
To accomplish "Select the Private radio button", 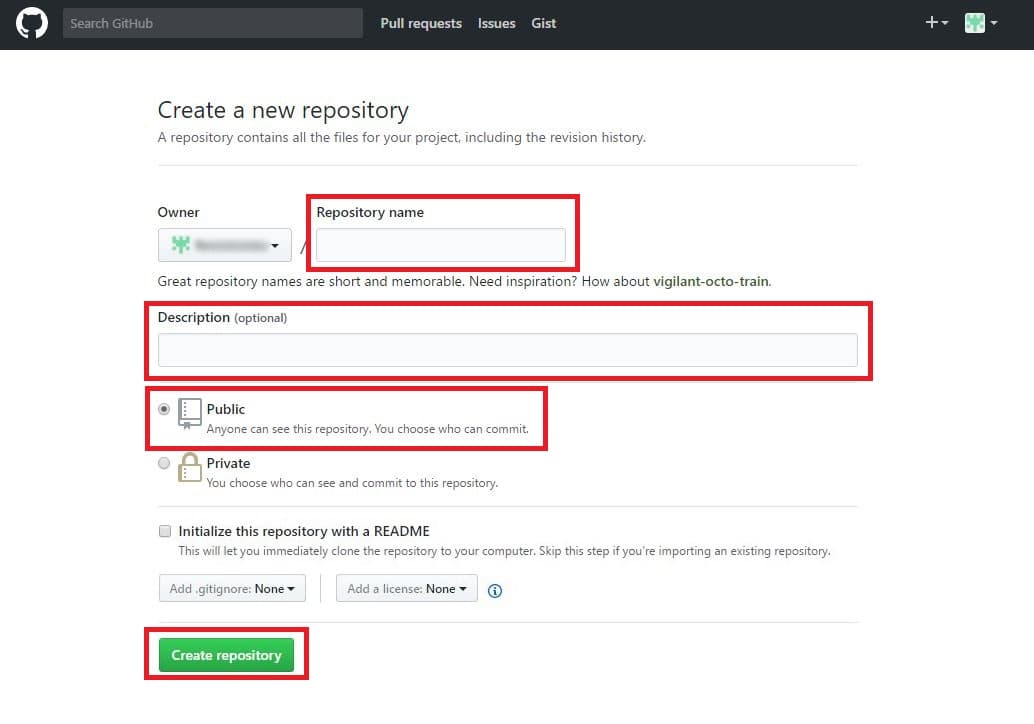I will pos(164,463).
